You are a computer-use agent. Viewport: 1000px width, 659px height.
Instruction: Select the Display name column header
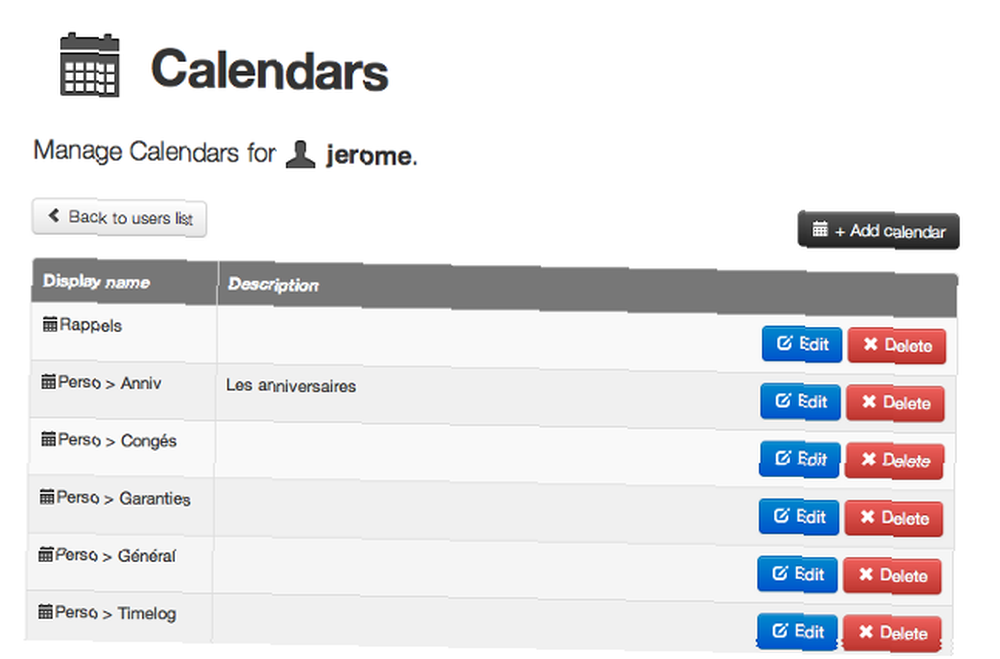click(x=96, y=281)
